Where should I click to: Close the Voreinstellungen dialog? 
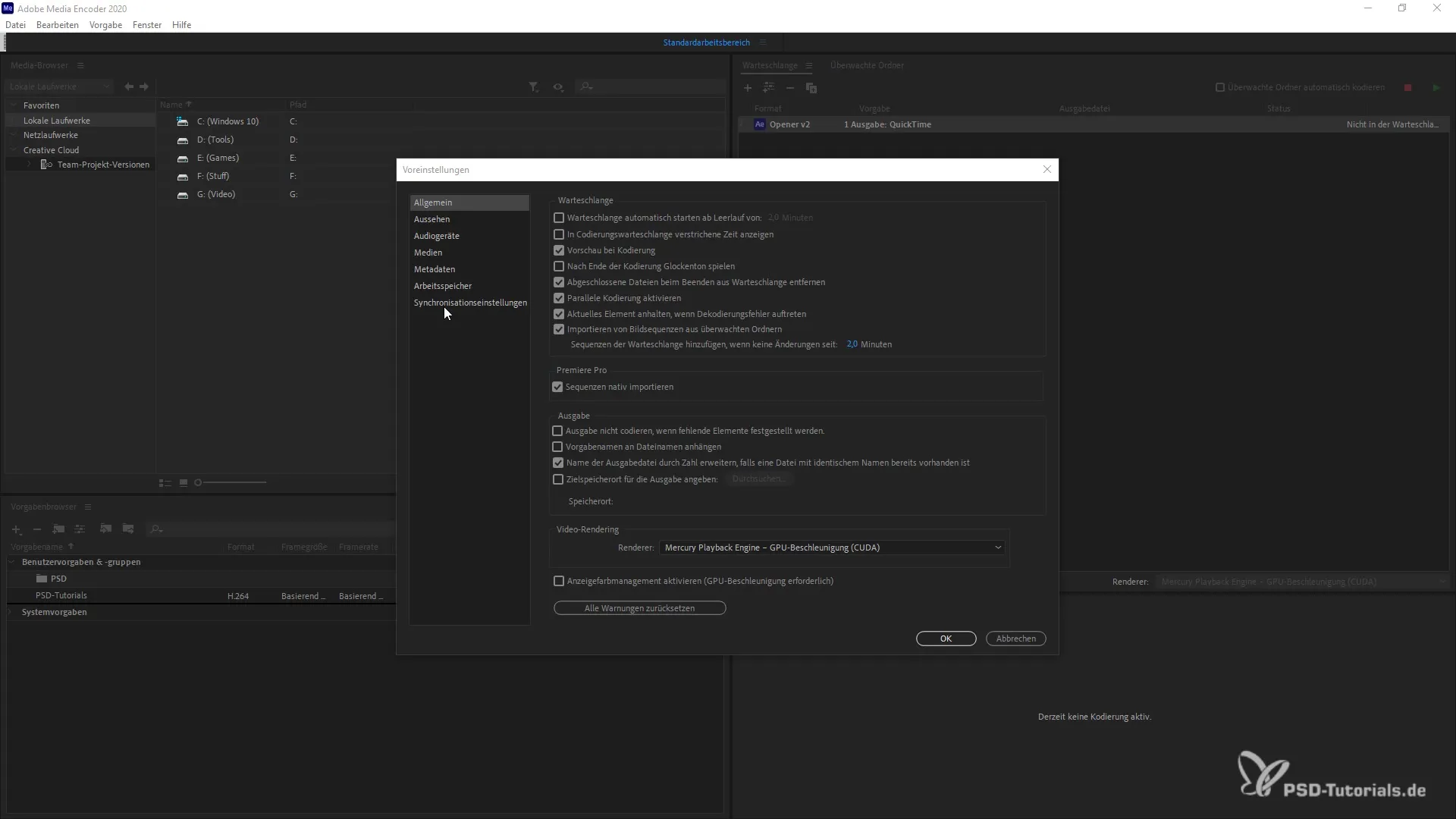coord(1047,169)
